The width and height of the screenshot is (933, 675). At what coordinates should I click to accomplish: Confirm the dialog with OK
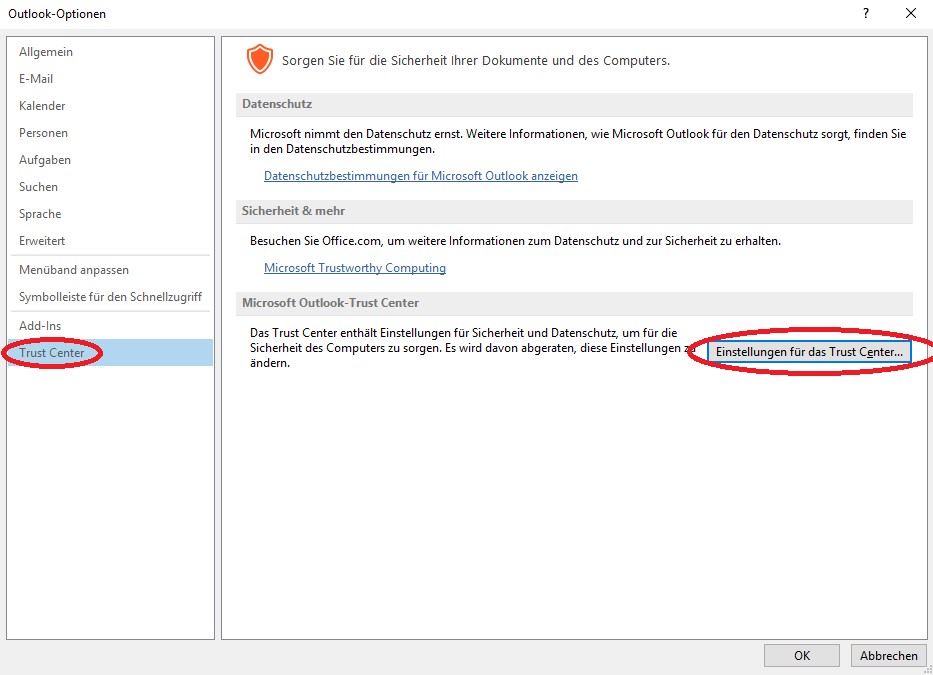[x=801, y=656]
